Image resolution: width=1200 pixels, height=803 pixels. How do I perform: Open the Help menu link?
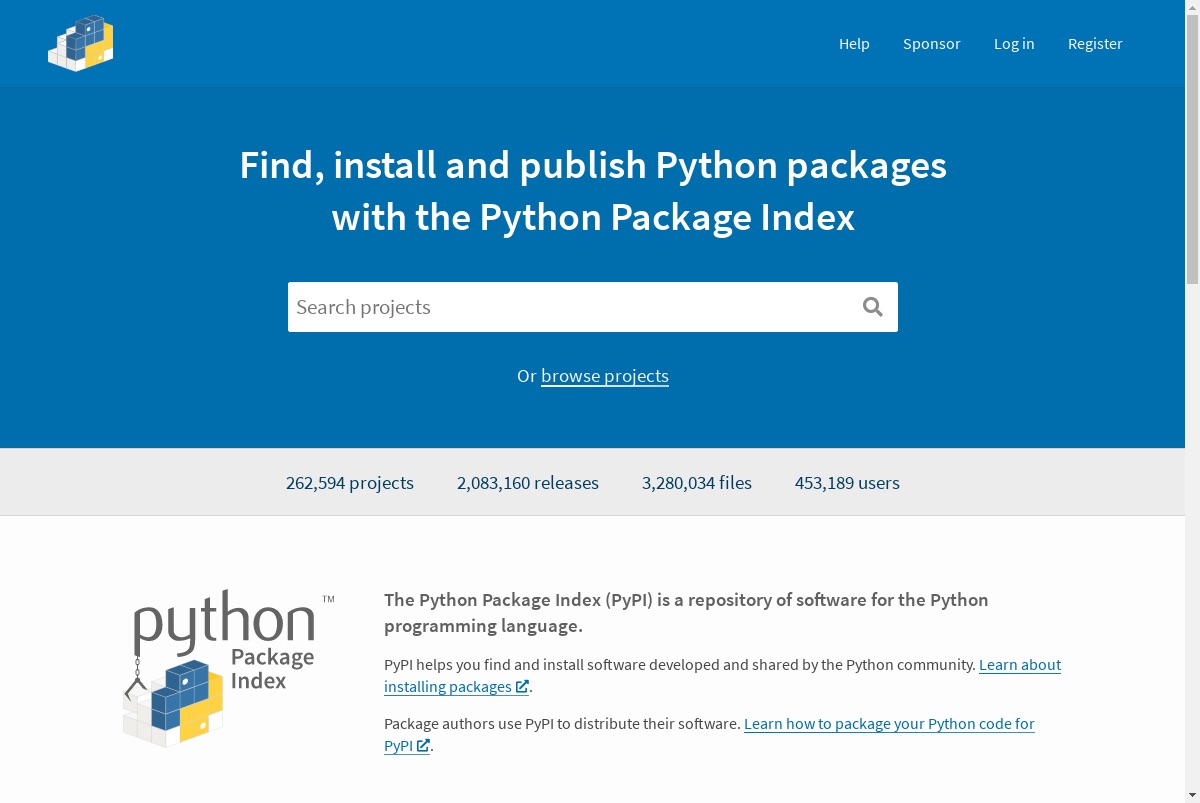click(854, 44)
